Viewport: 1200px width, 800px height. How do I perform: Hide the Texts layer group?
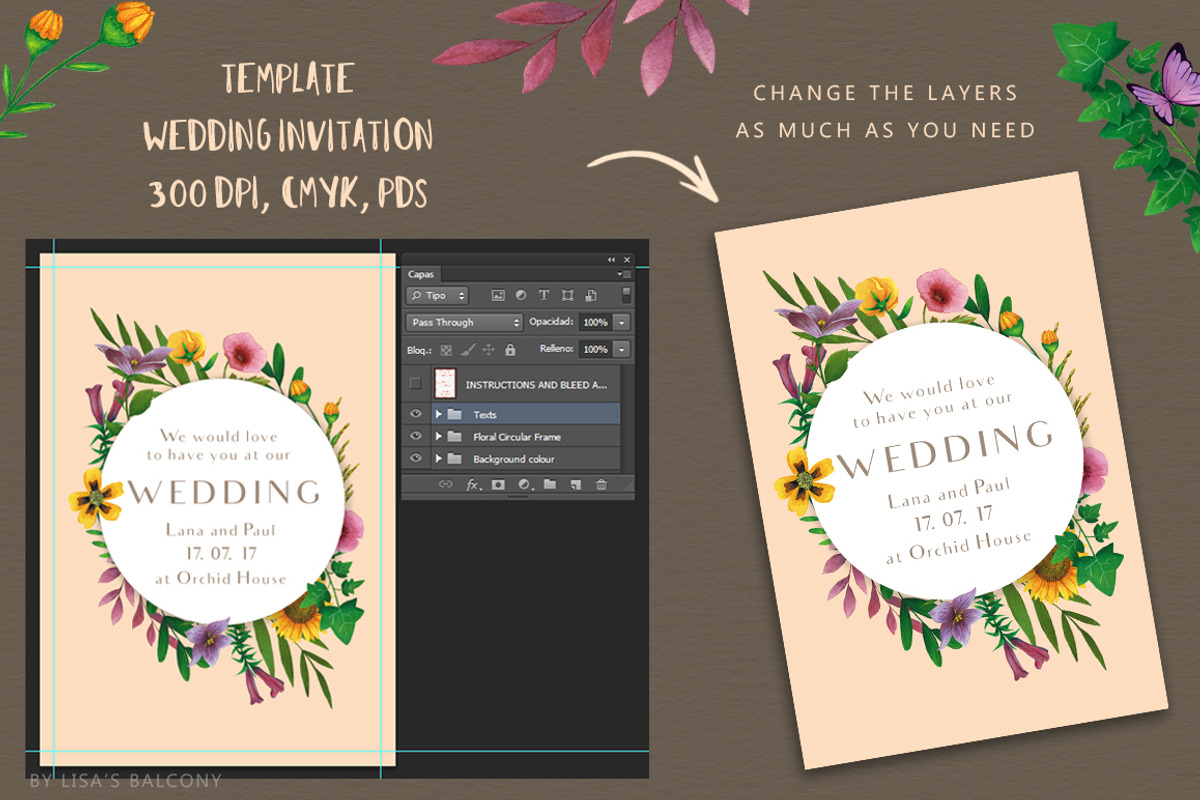pyautogui.click(x=416, y=414)
